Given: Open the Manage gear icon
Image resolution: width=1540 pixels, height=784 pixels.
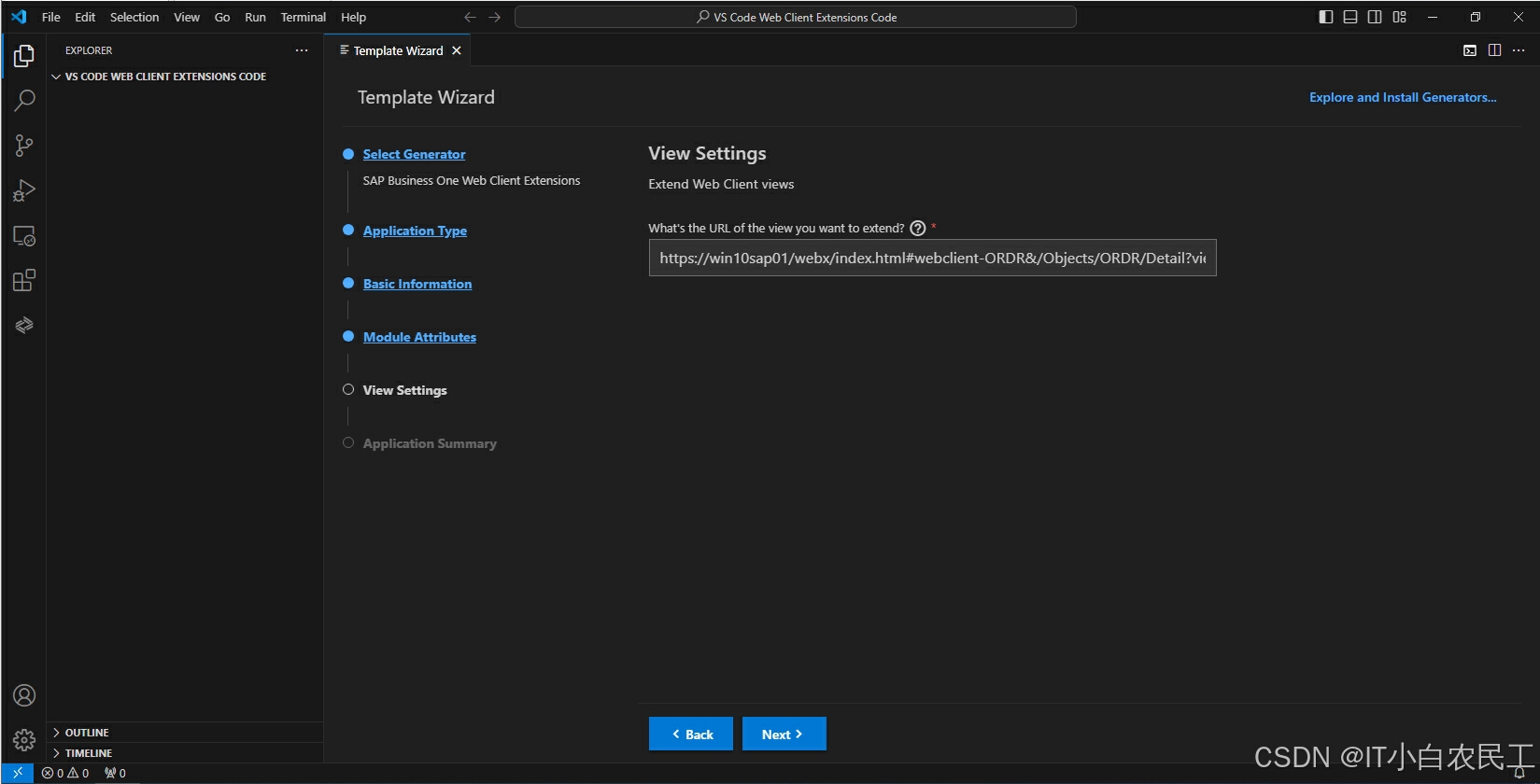Looking at the screenshot, I should [24, 740].
